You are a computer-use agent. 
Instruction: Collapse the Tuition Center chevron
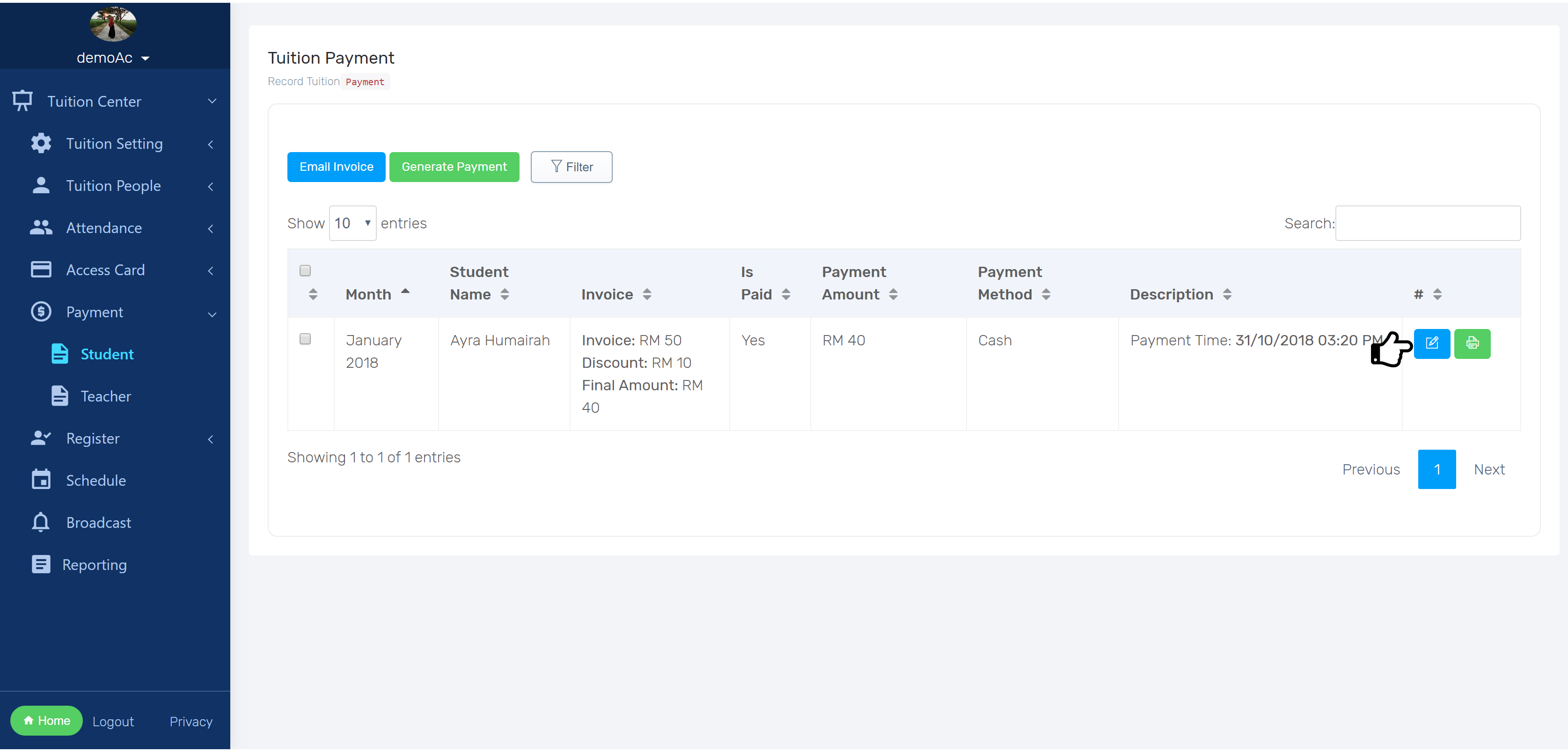click(212, 101)
